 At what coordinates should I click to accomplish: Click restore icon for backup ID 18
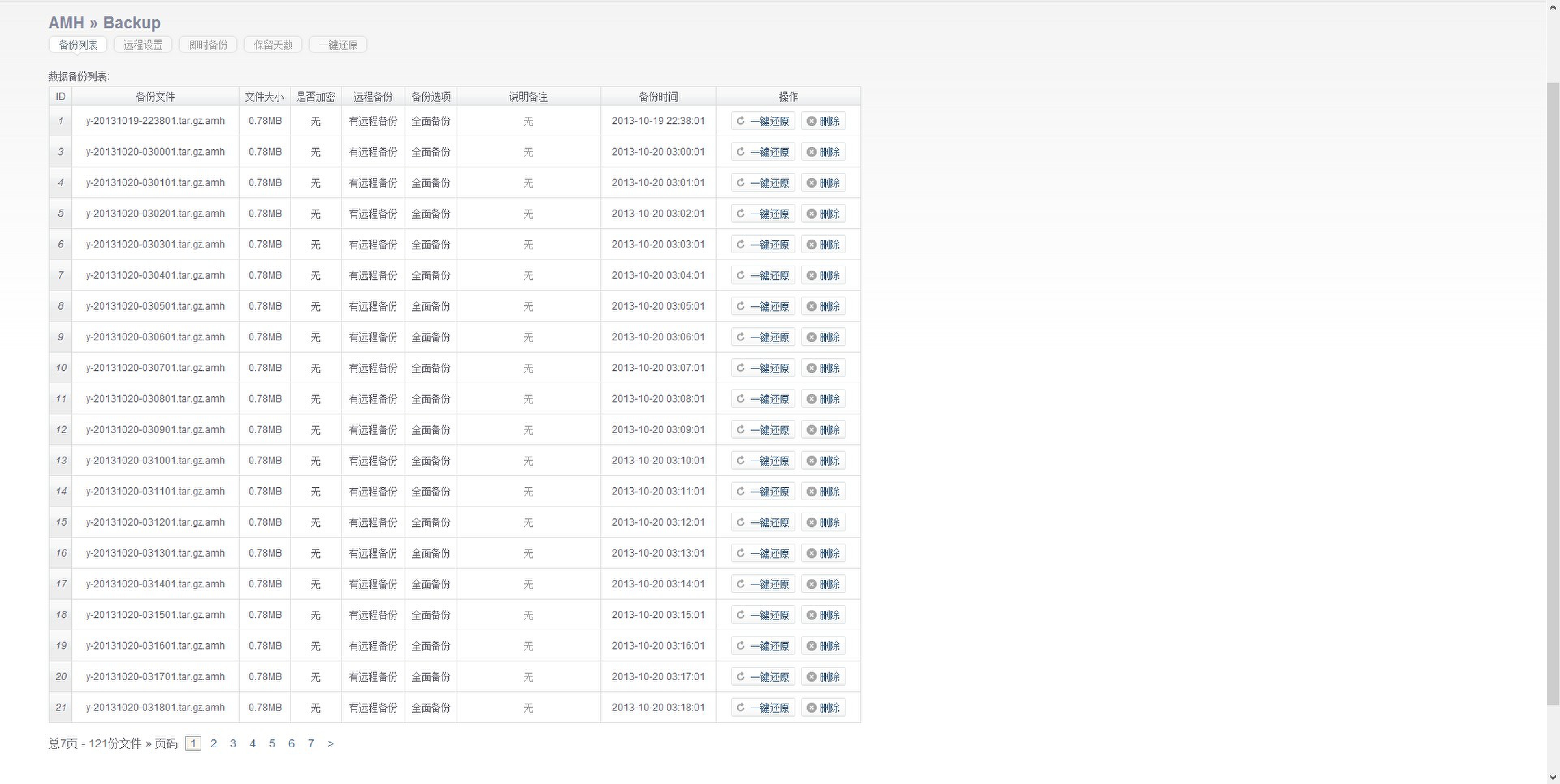point(740,615)
